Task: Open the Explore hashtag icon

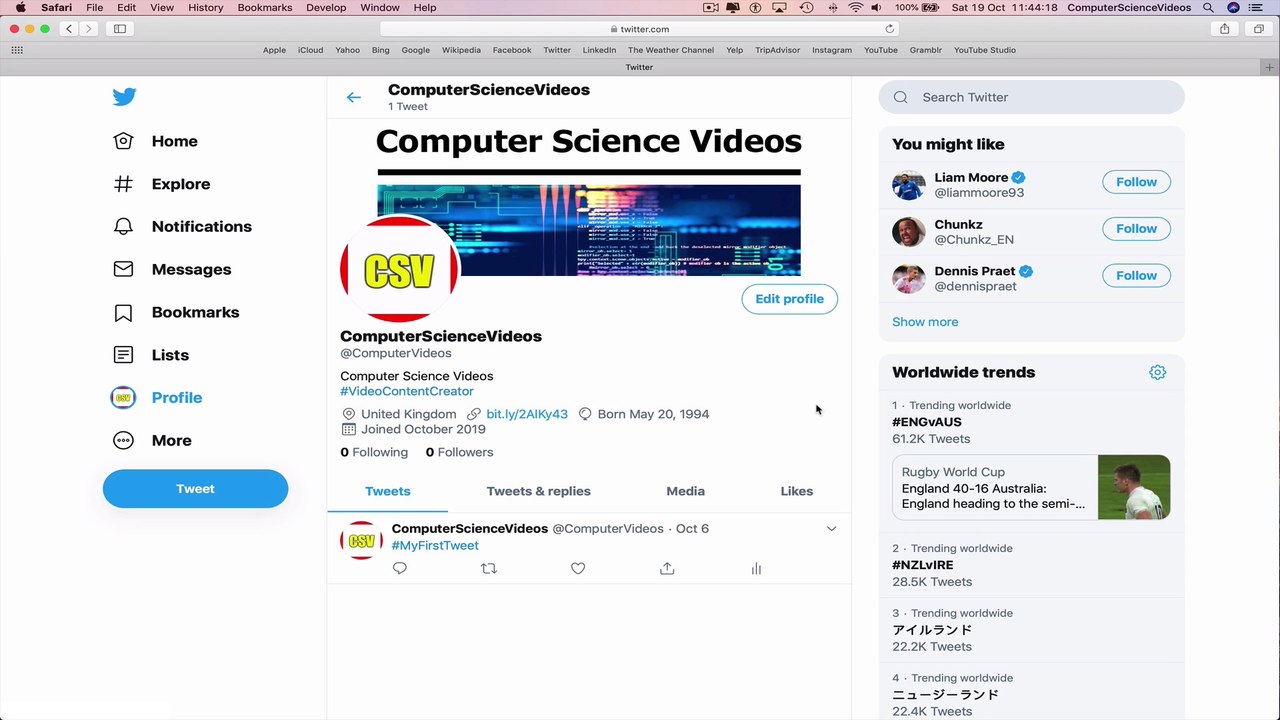Action: pyautogui.click(x=123, y=184)
